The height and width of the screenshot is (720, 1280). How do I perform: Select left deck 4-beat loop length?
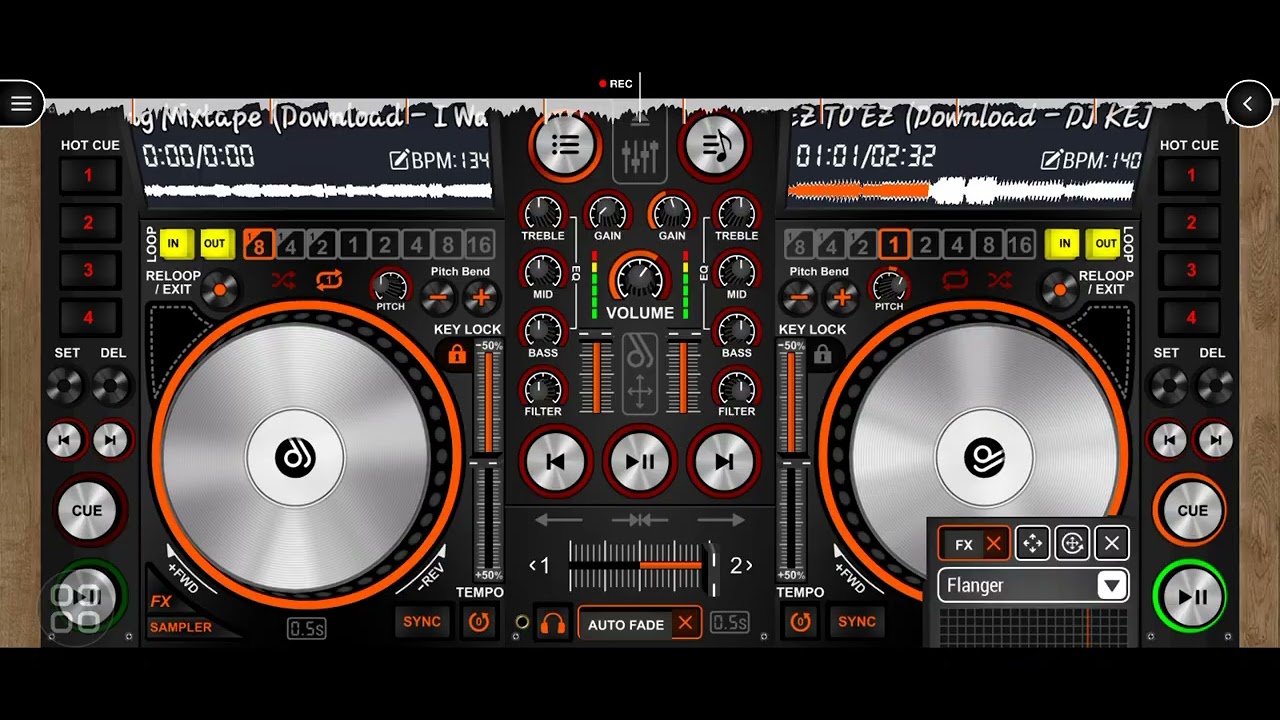pyautogui.click(x=416, y=245)
